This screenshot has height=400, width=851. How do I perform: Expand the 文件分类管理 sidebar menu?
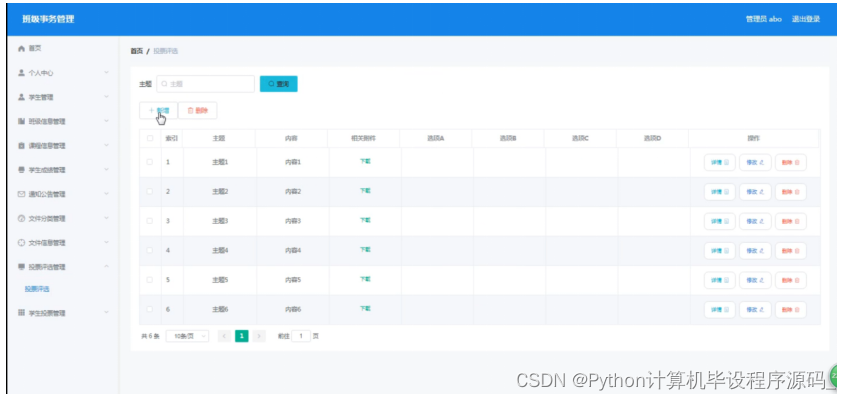pos(63,219)
